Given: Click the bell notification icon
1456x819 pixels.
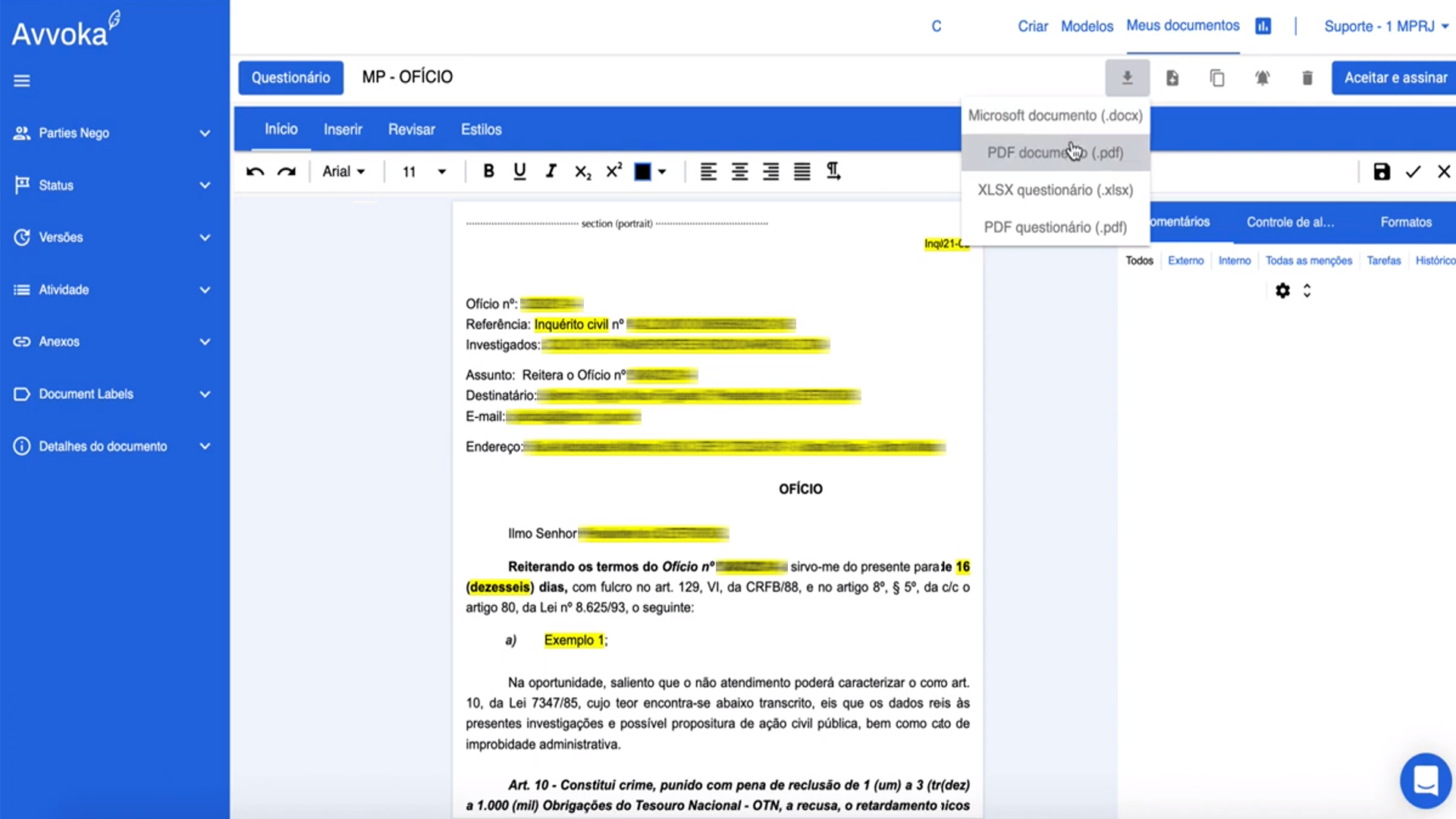Looking at the screenshot, I should [1262, 77].
